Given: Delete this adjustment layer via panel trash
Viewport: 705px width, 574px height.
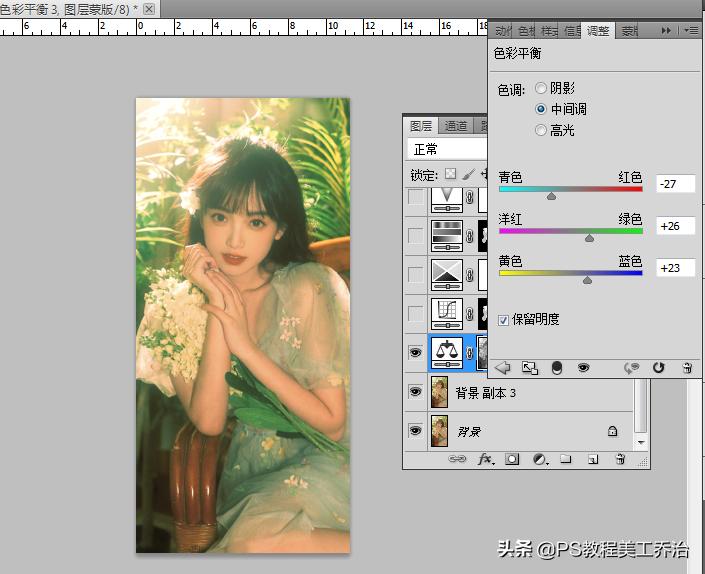Looking at the screenshot, I should (x=687, y=368).
